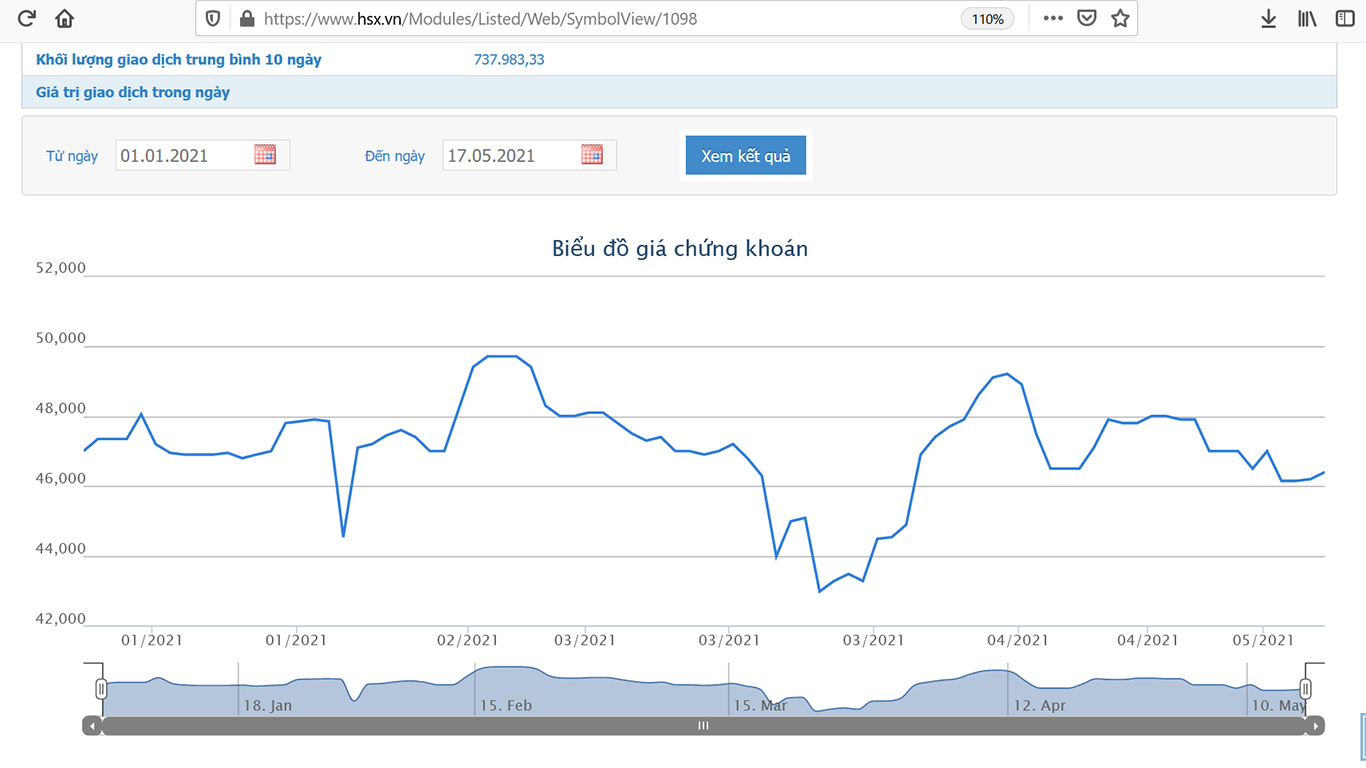Go to the browser home page icon

pos(65,18)
